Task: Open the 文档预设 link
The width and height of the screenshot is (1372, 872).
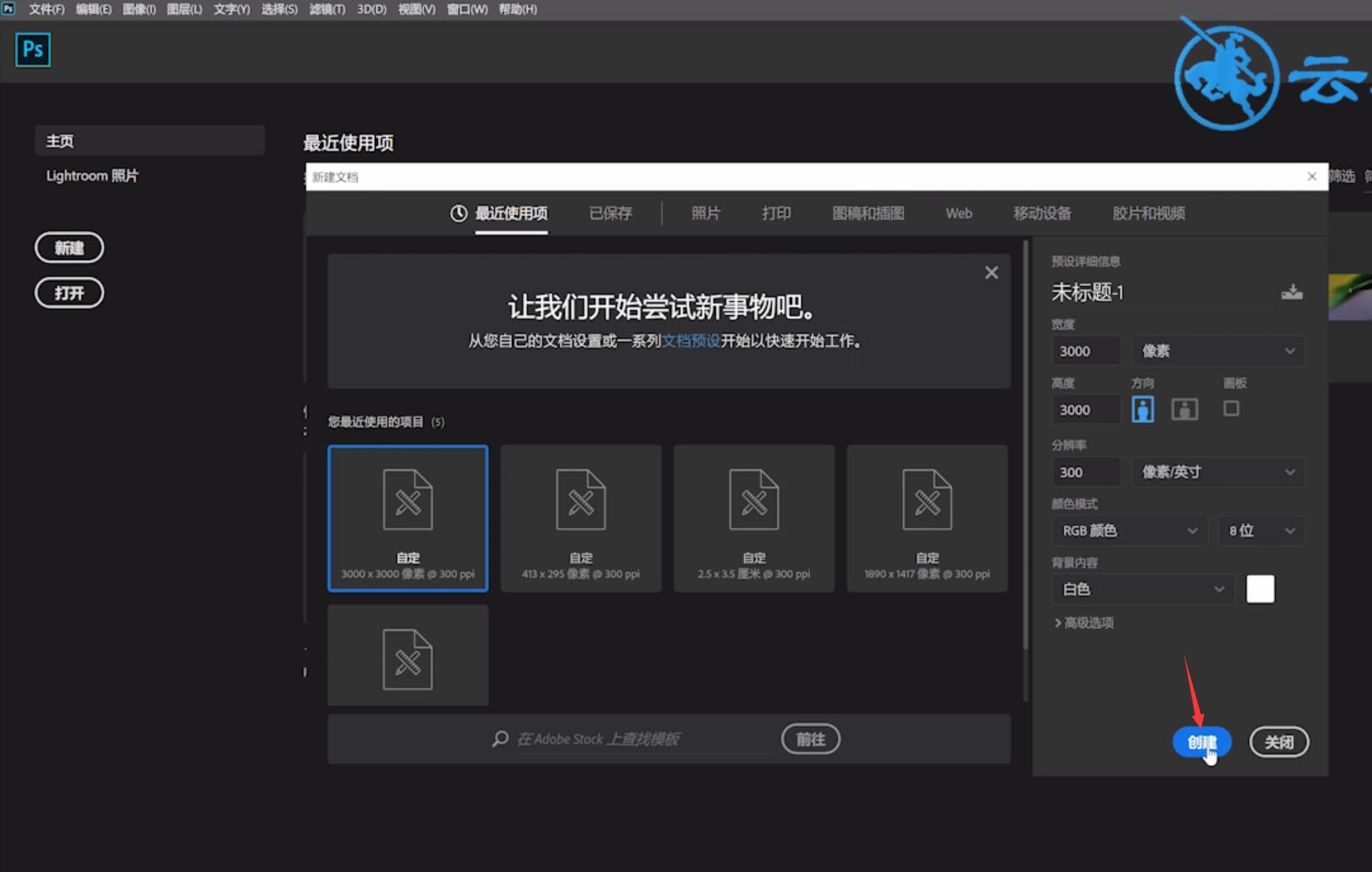Action: (x=691, y=341)
